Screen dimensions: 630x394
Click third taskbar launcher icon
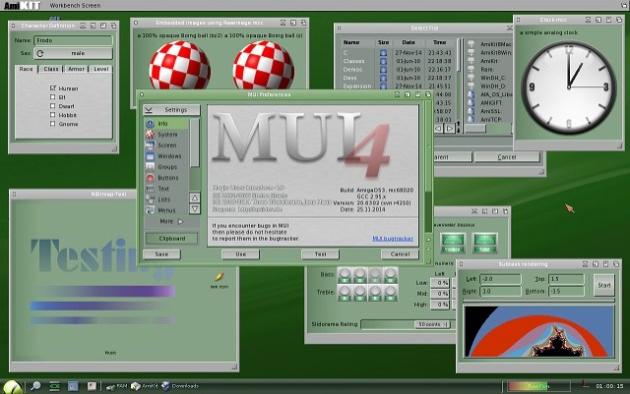pos(73,386)
